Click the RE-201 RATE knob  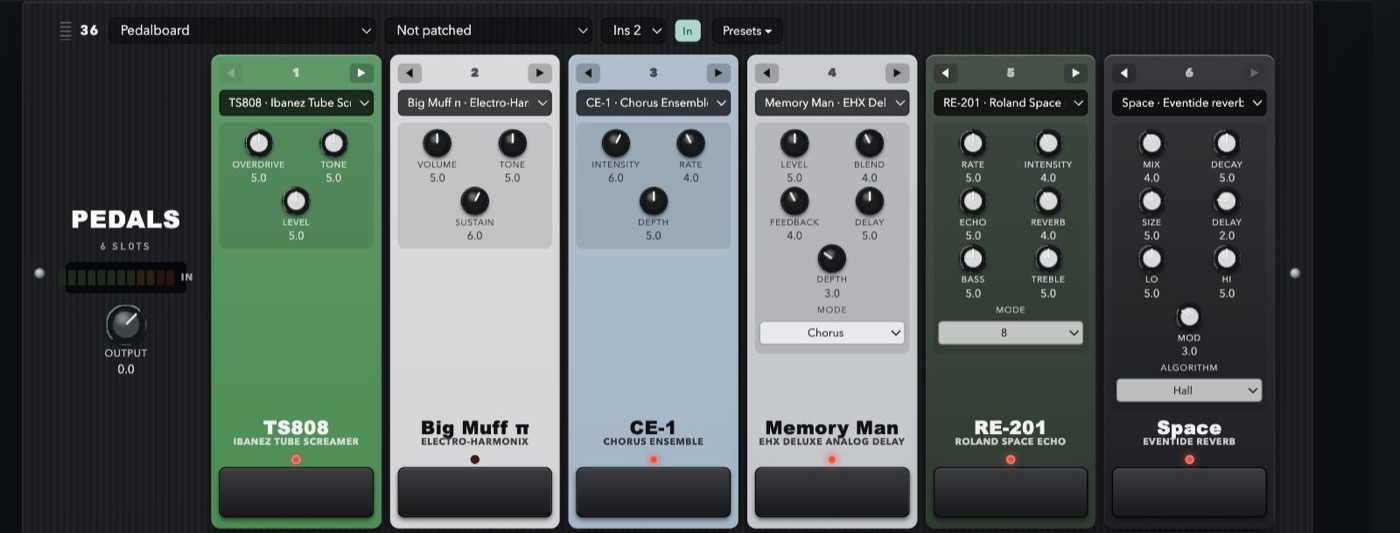(973, 143)
